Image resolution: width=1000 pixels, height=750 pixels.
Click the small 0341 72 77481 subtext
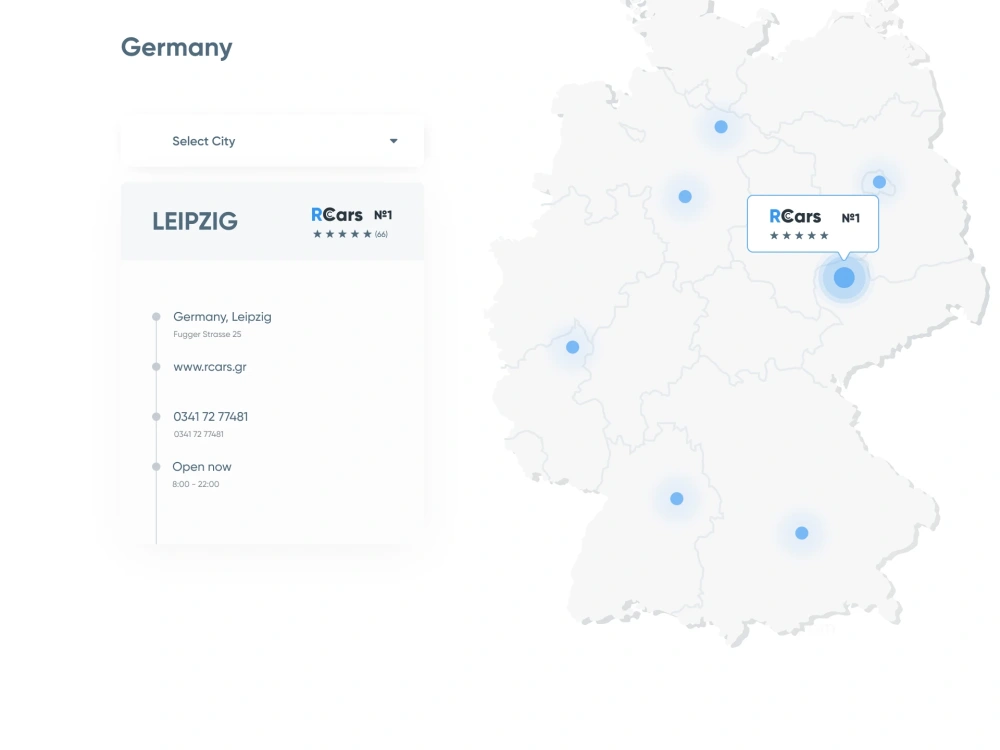(198, 434)
